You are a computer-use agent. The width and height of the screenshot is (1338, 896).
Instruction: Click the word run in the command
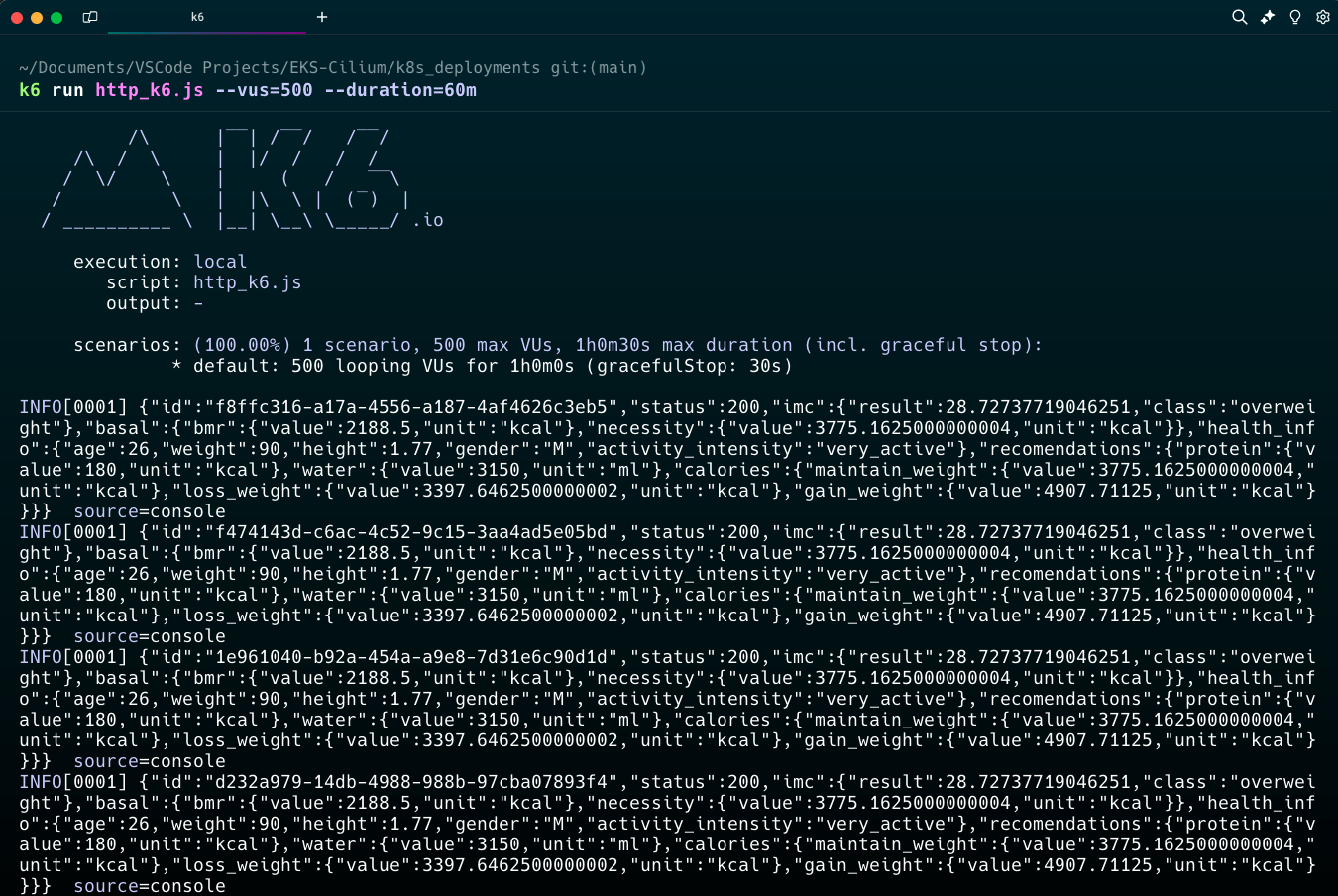point(67,90)
